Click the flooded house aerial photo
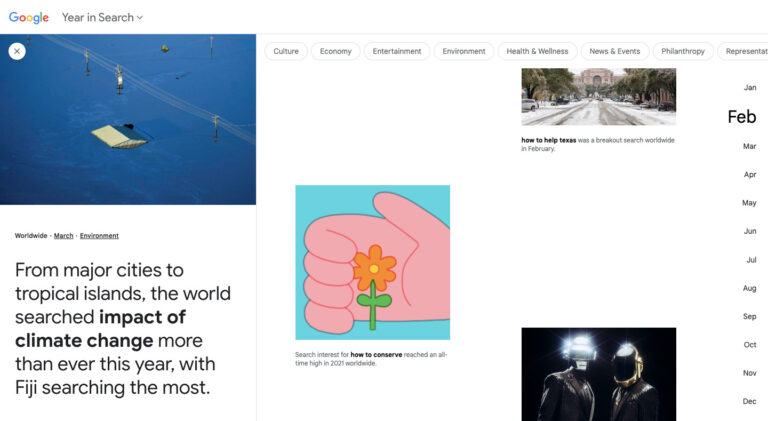Viewport: 768px width, 421px height. [x=128, y=119]
